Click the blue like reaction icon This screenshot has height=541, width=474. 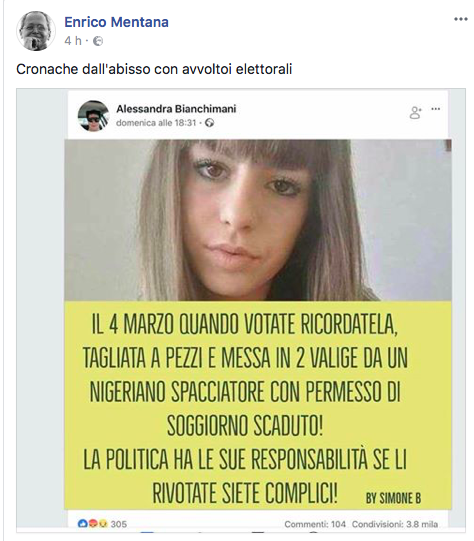coord(83,524)
